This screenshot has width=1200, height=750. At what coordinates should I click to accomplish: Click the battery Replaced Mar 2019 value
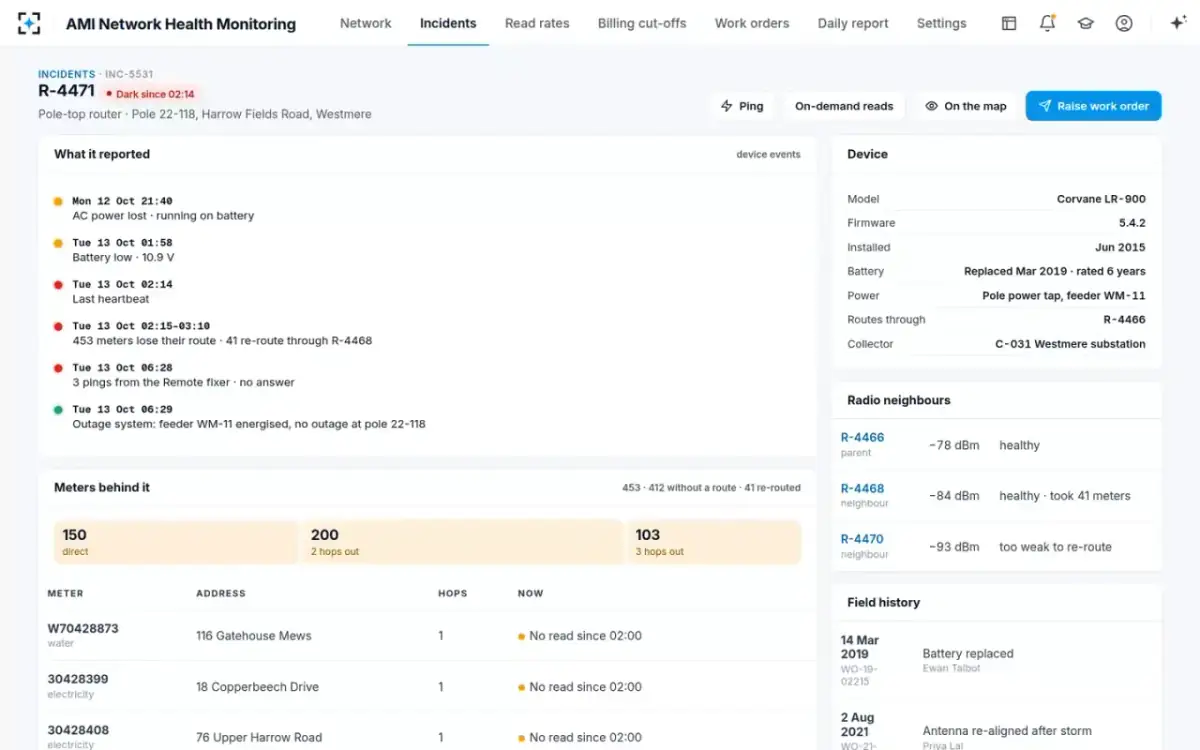click(x=1055, y=271)
